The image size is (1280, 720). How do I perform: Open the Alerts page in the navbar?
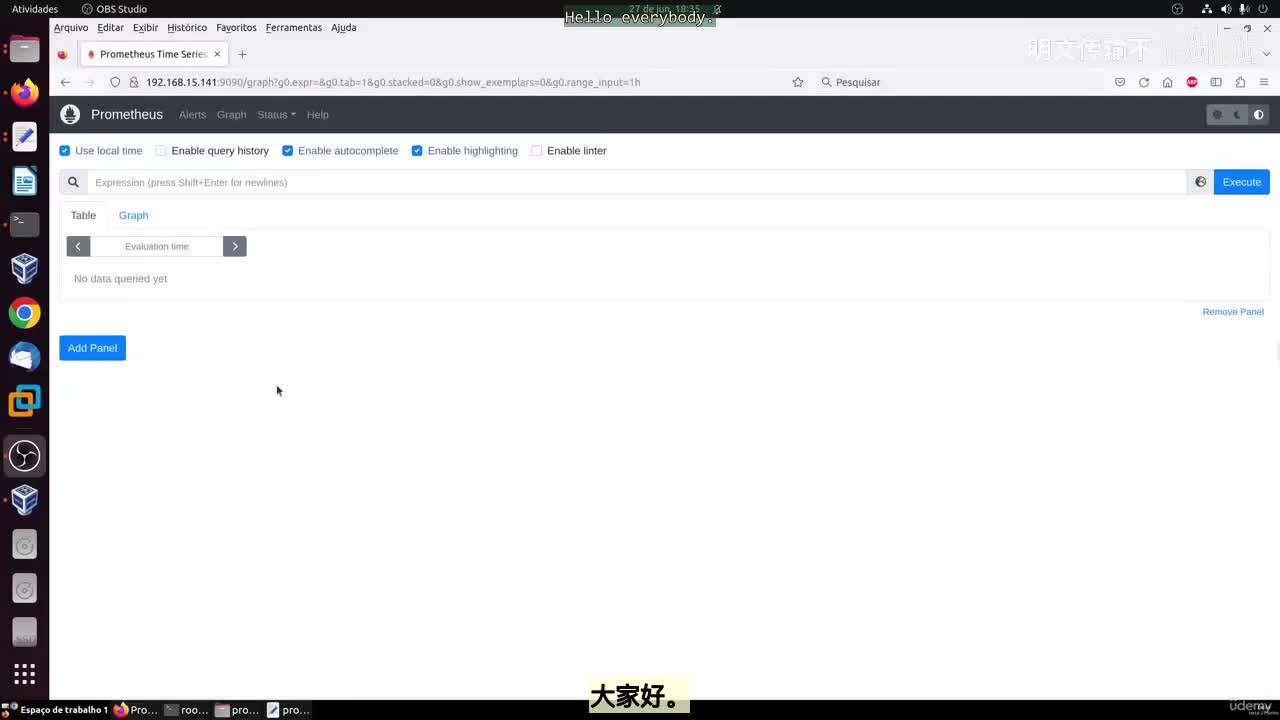coord(192,115)
